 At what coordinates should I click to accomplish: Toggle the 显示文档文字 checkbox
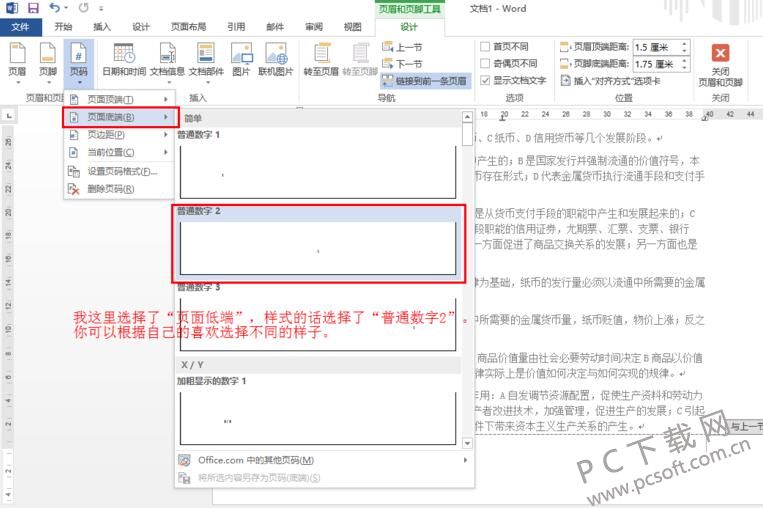click(485, 80)
